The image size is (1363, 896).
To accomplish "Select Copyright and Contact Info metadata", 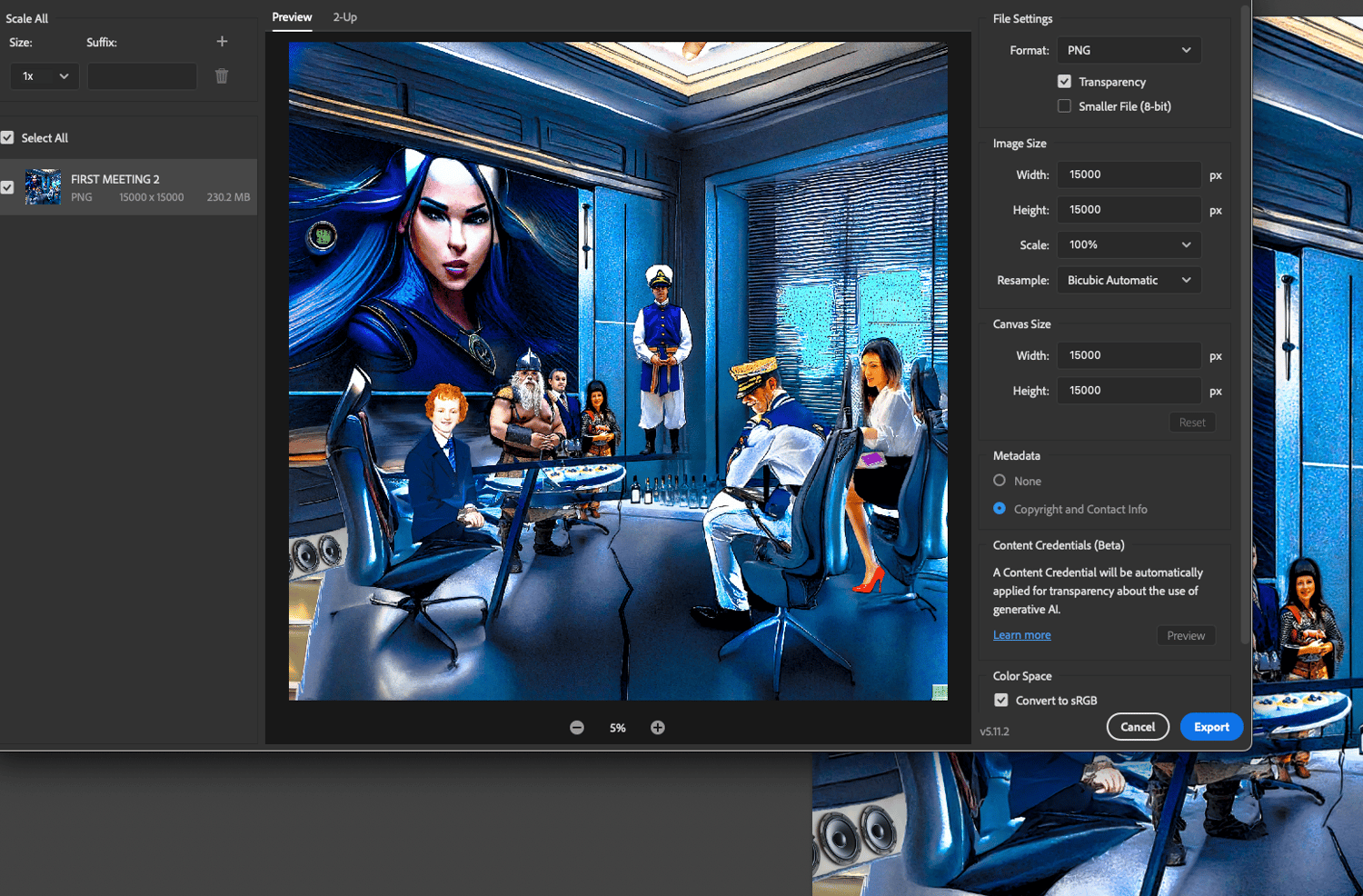I will click(1000, 509).
